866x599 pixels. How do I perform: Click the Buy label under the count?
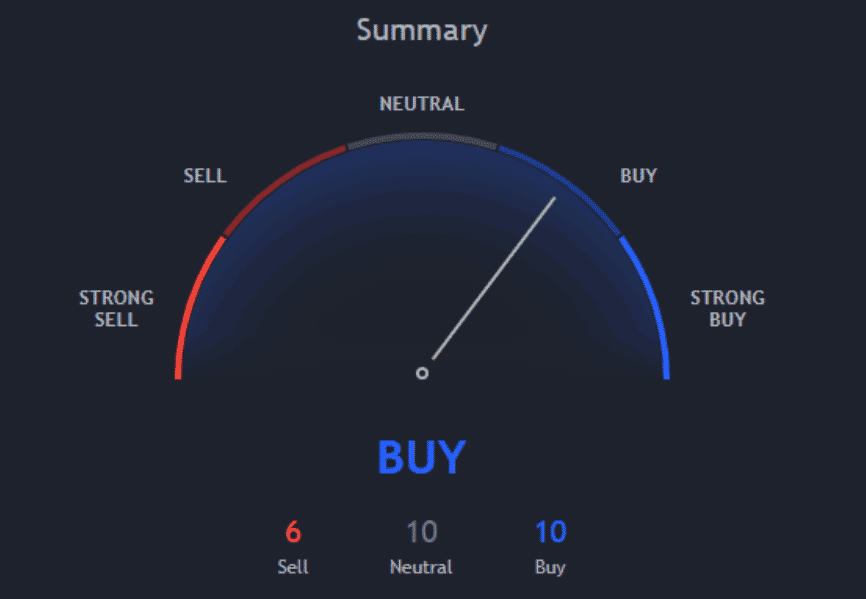click(550, 567)
